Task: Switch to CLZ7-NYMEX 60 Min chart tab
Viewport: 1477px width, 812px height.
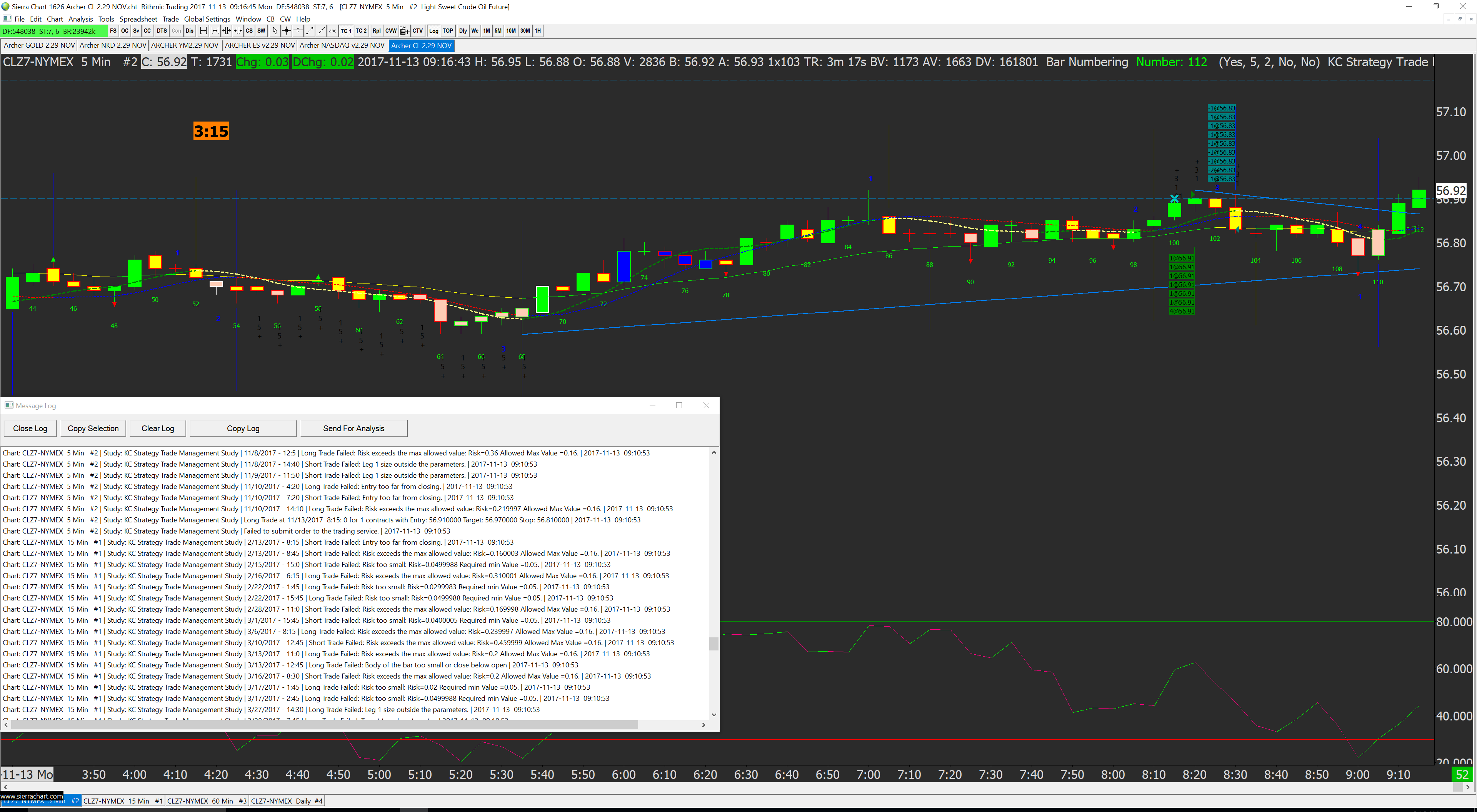Action: pyautogui.click(x=207, y=801)
